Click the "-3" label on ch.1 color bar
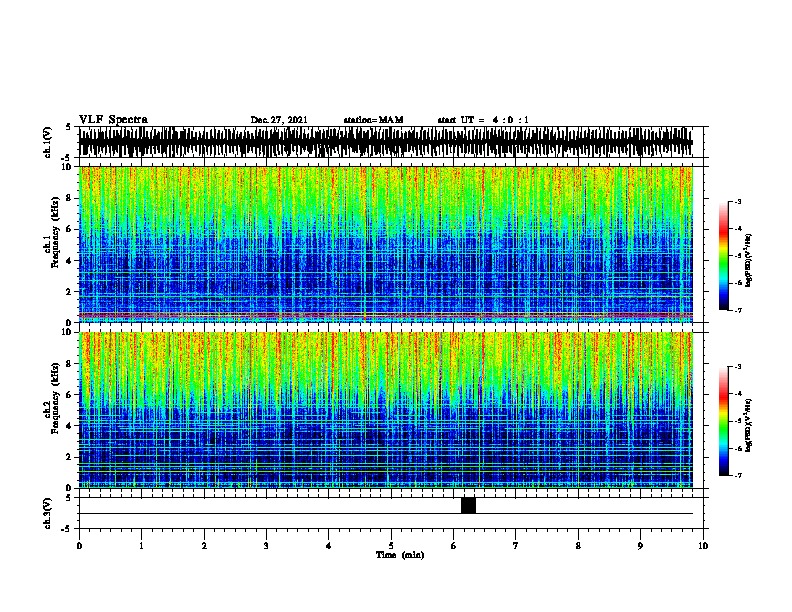The height and width of the screenshot is (612, 792). [738, 201]
